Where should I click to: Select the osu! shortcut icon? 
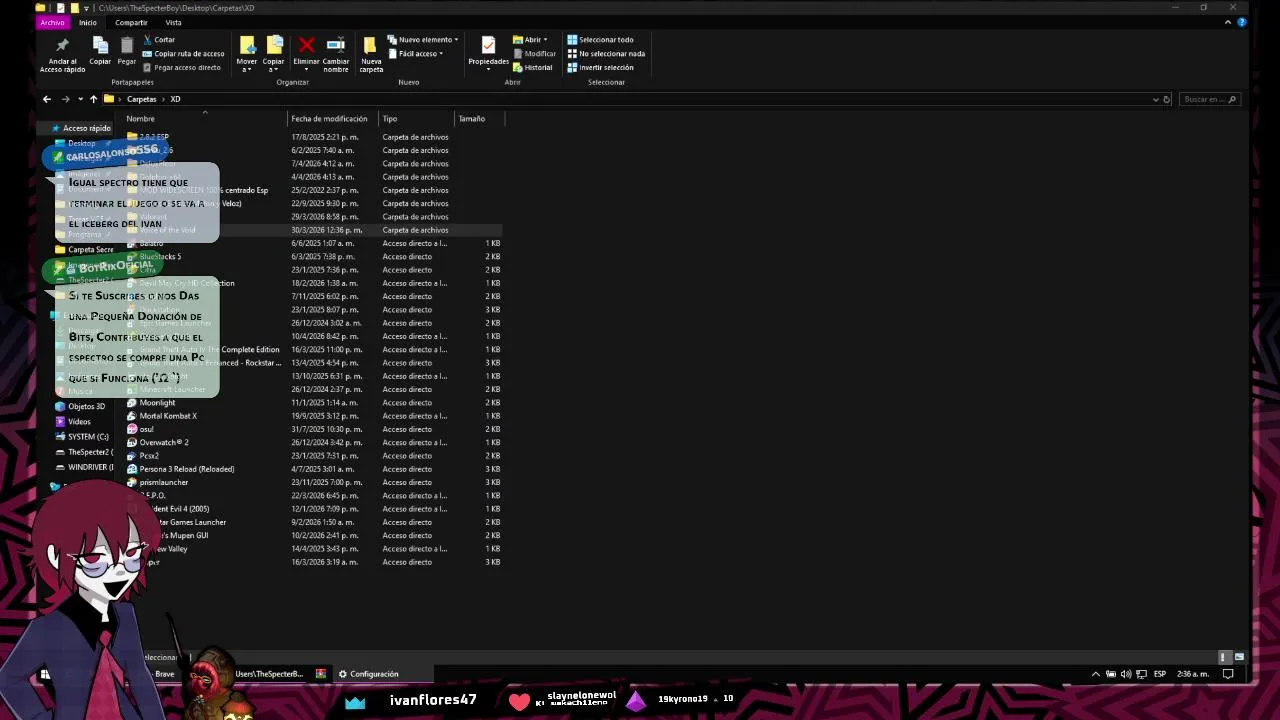point(132,429)
